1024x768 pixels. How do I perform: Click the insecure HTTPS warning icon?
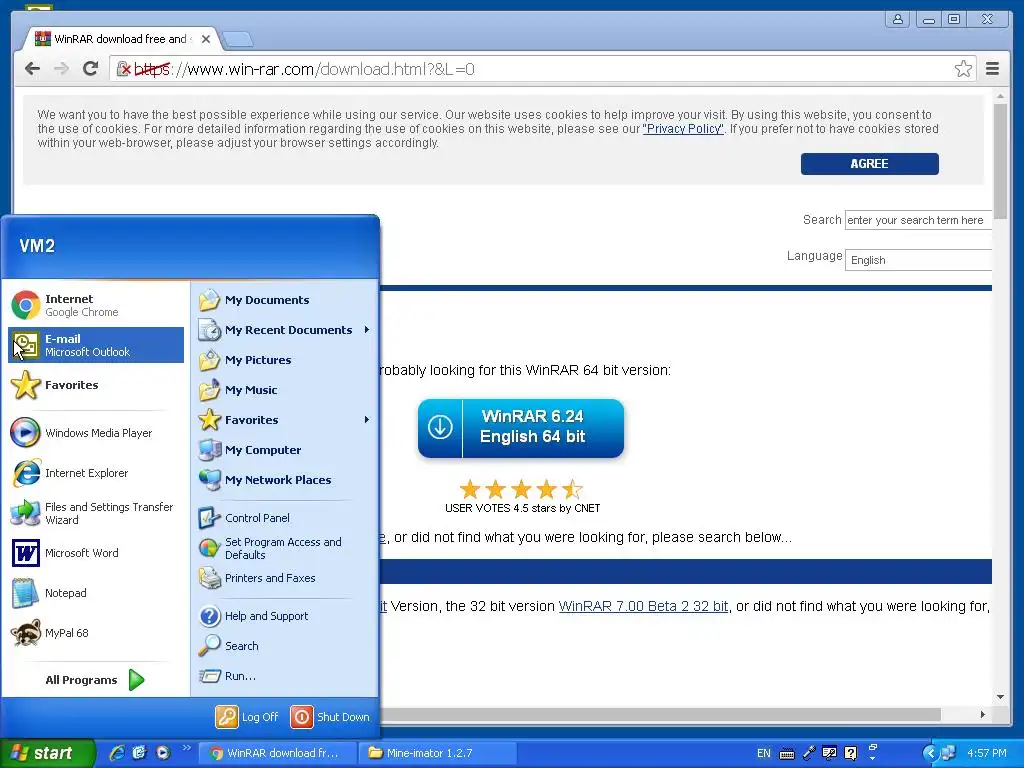point(123,69)
